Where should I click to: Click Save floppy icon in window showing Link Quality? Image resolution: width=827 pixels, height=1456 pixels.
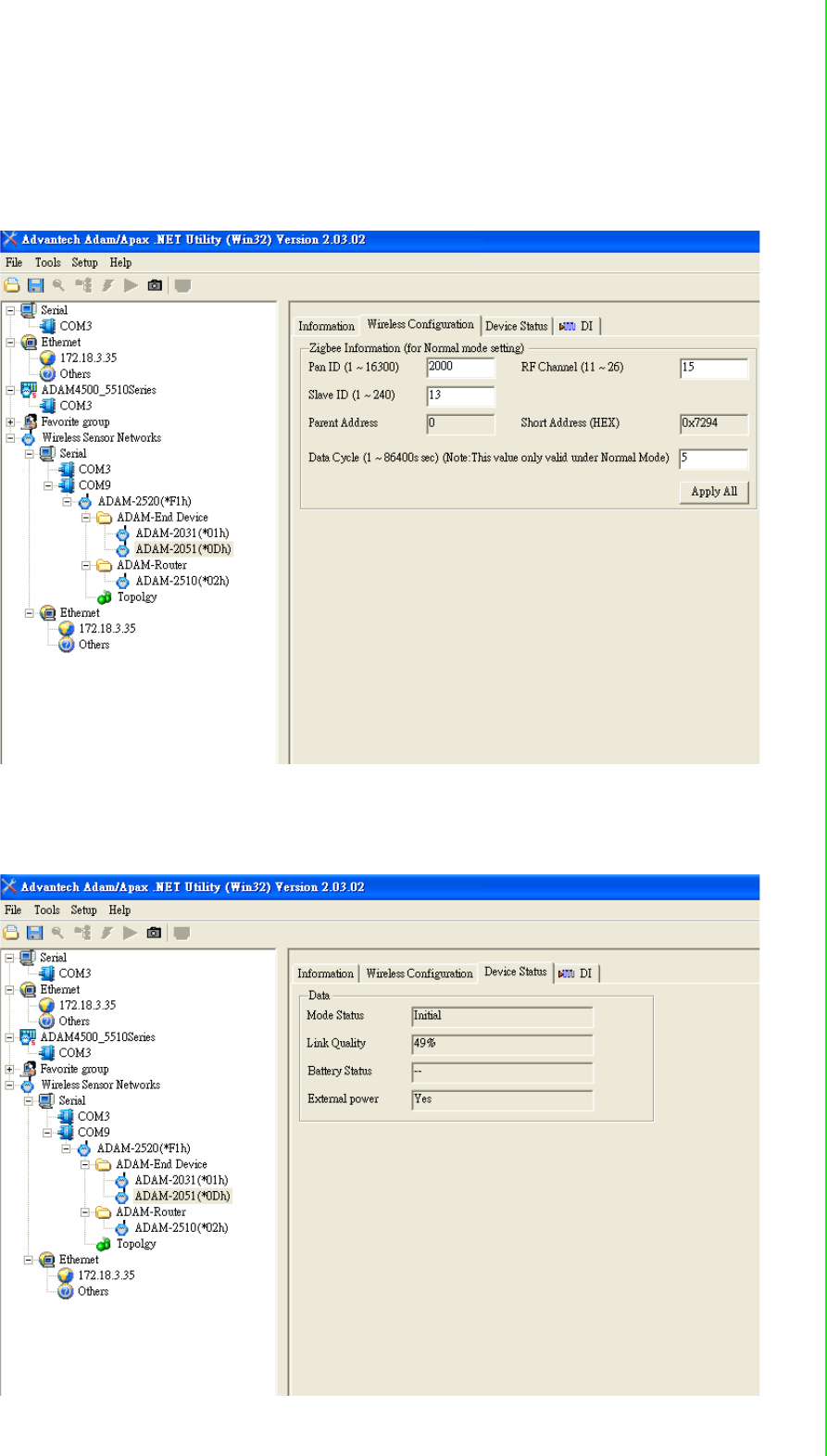coord(34,933)
